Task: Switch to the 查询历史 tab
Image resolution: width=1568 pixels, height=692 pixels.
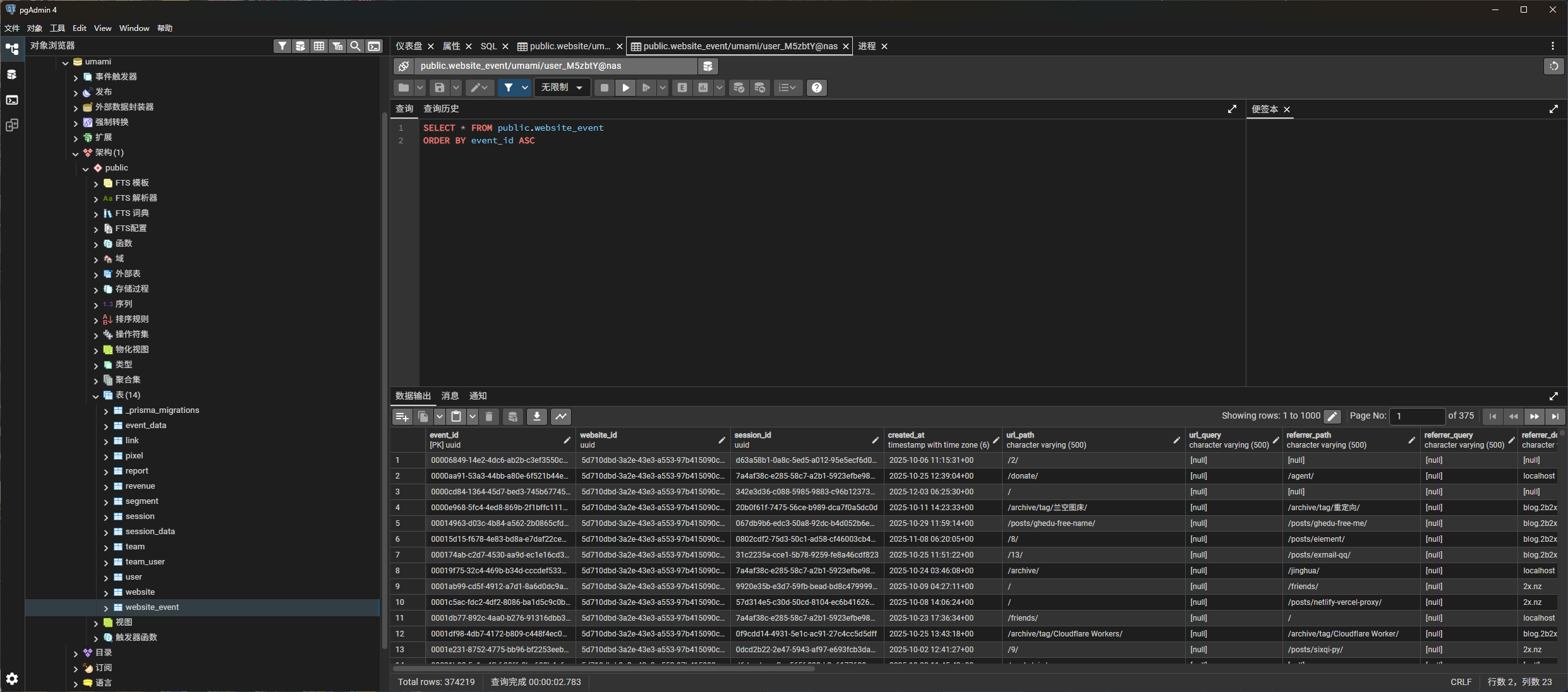Action: [441, 109]
